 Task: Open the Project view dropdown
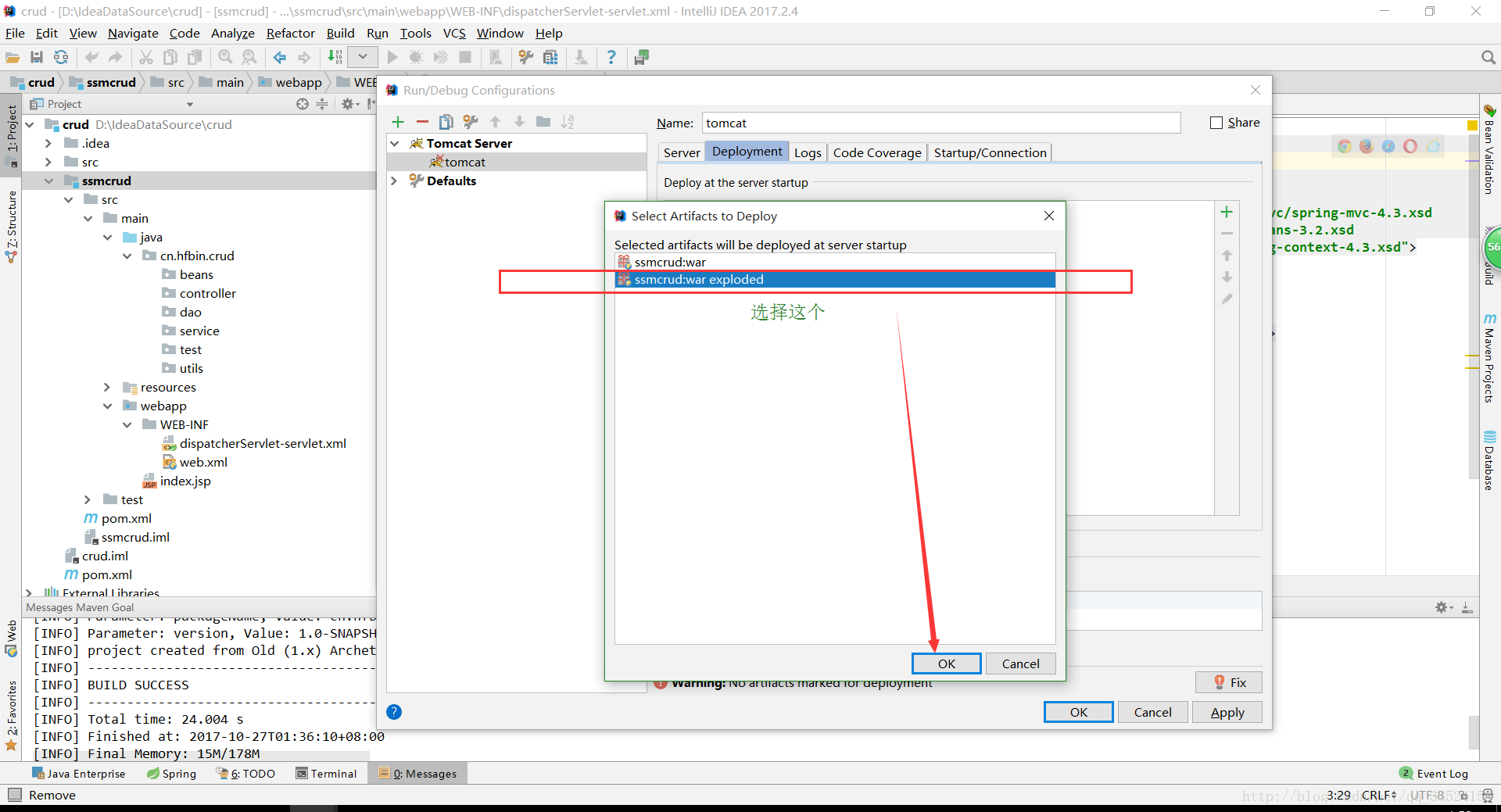[x=190, y=104]
